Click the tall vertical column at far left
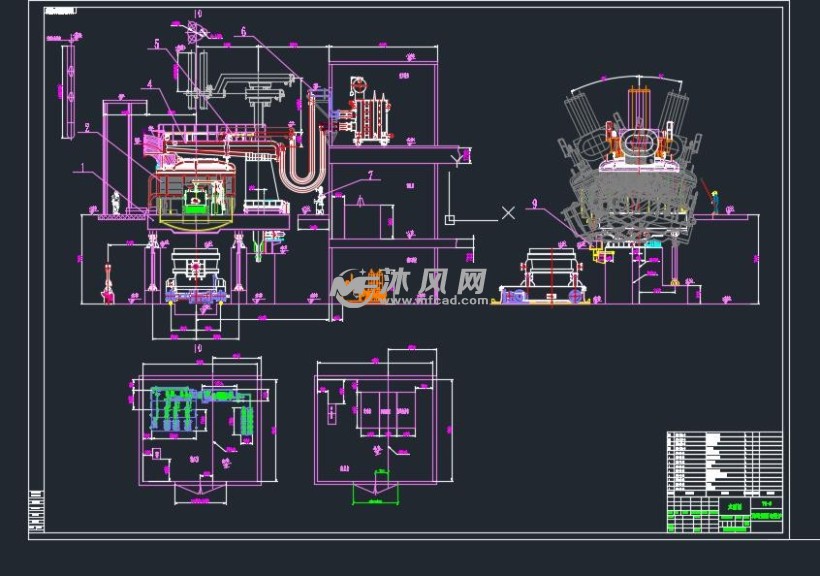 68,90
